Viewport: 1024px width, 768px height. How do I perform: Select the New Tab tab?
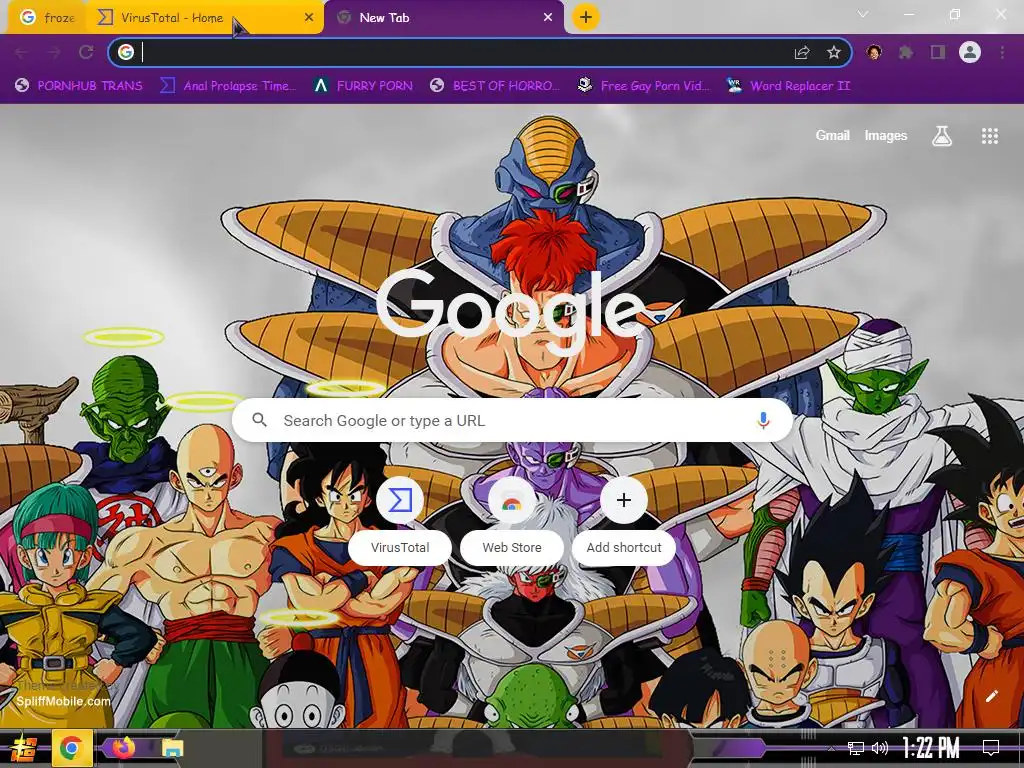tap(444, 18)
